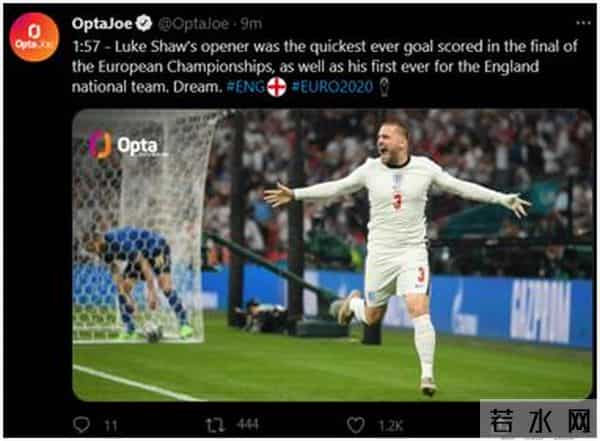Open the @OptaJoe handle link
Screen dimensions: 600x441
pyautogui.click(x=194, y=24)
